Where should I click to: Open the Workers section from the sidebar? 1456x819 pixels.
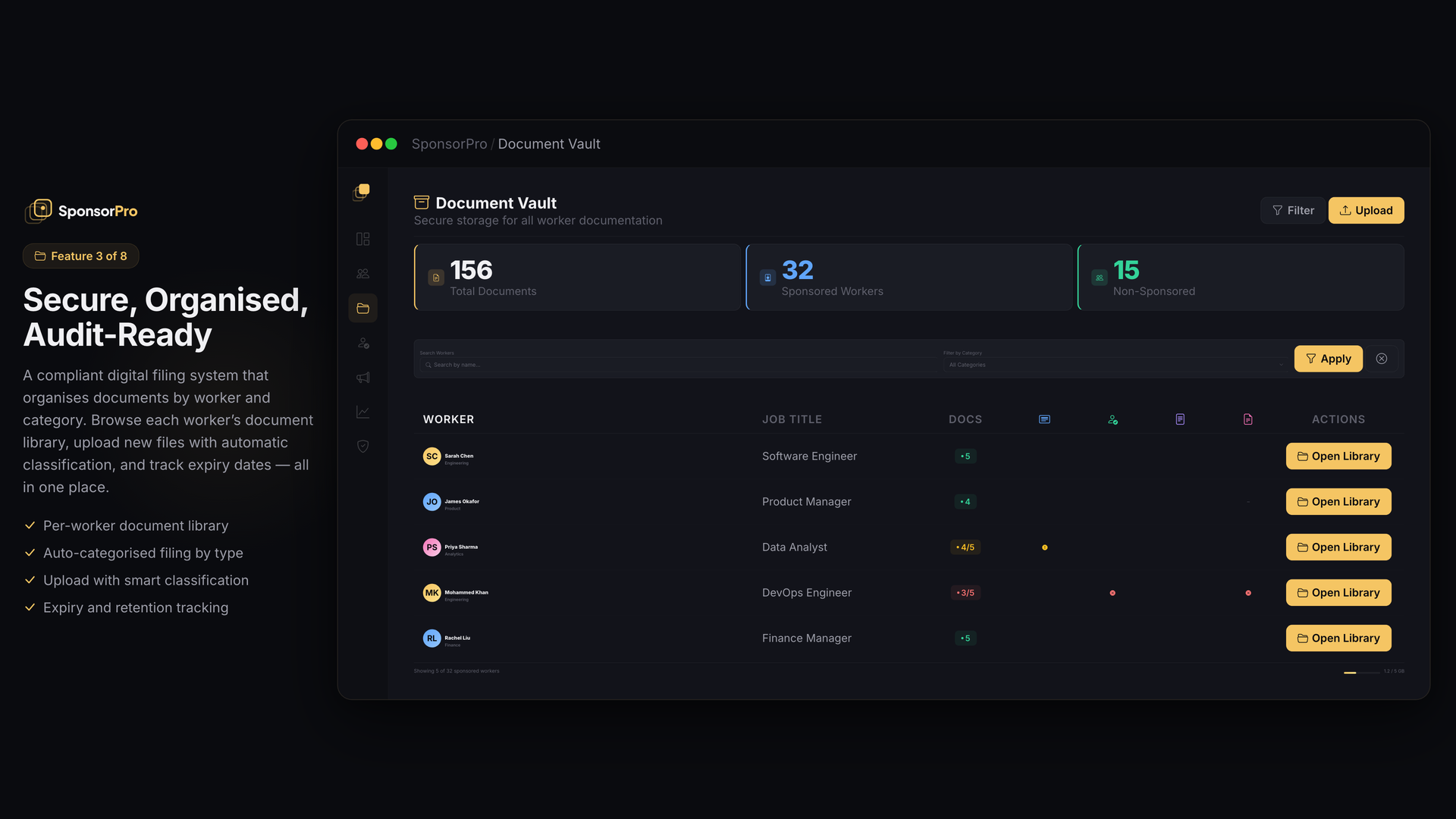pyautogui.click(x=362, y=273)
